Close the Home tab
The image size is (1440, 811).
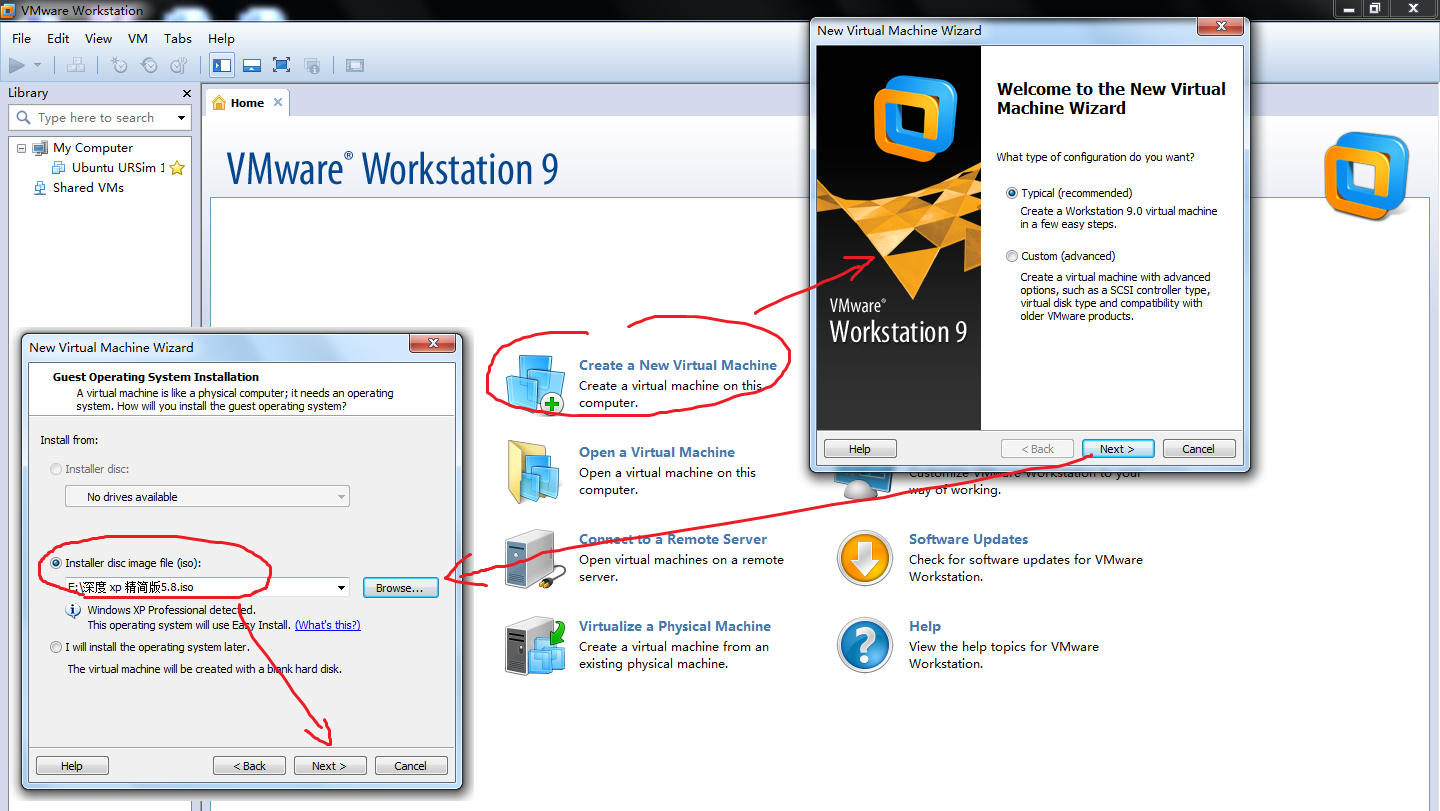[x=278, y=102]
